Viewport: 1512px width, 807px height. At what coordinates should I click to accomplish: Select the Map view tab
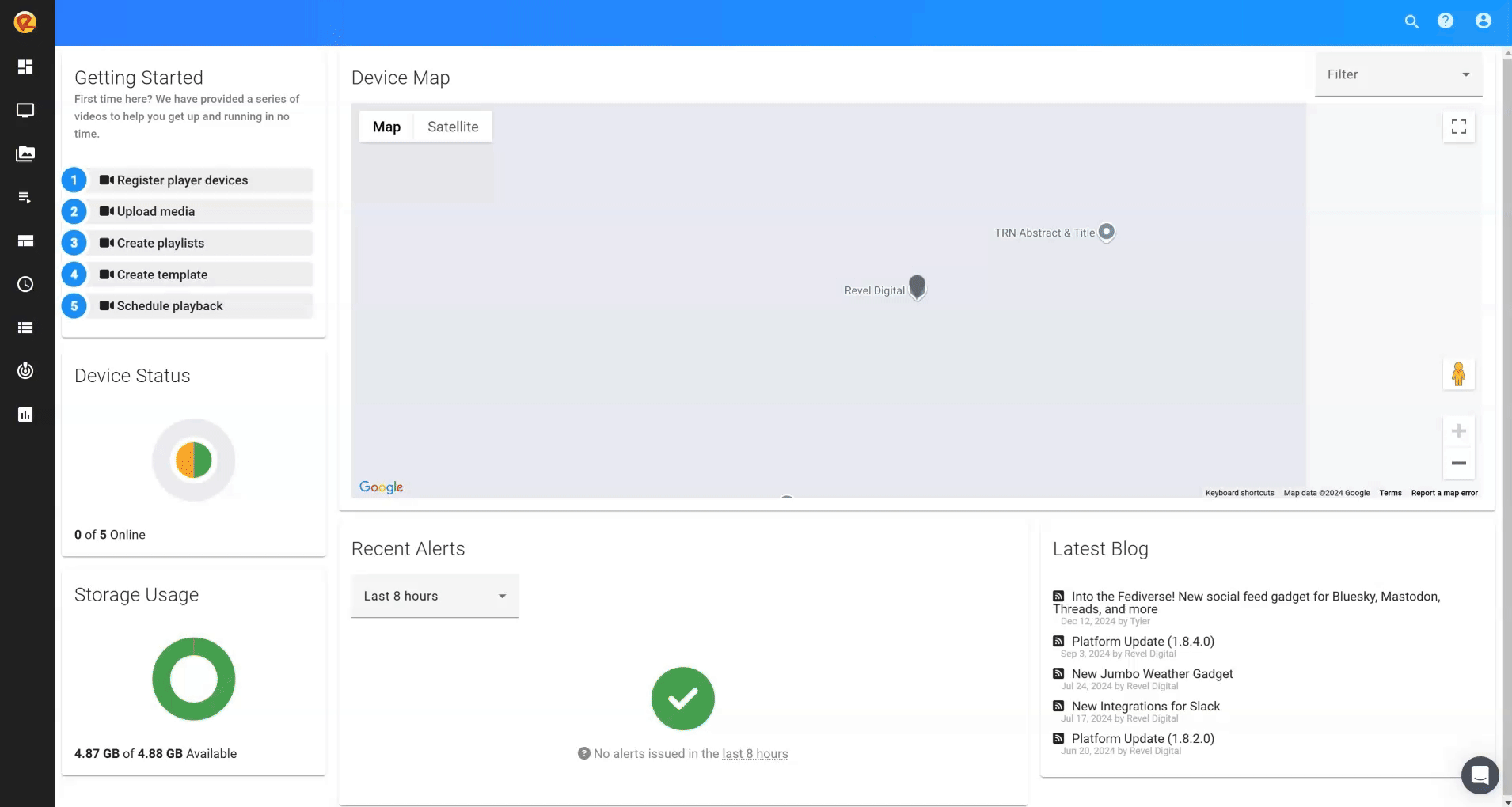tap(386, 127)
